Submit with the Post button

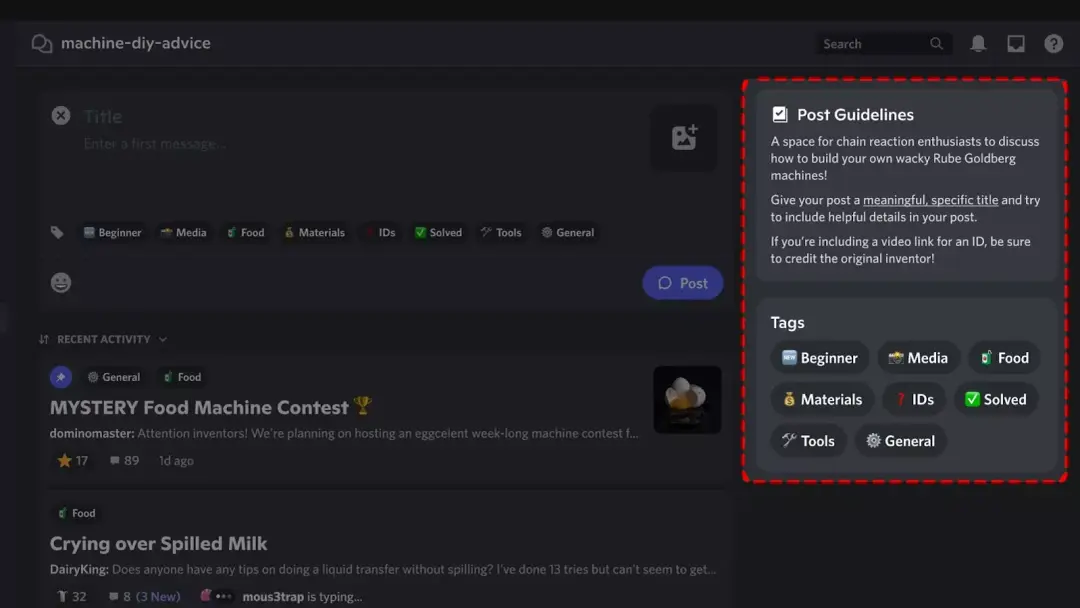683,283
